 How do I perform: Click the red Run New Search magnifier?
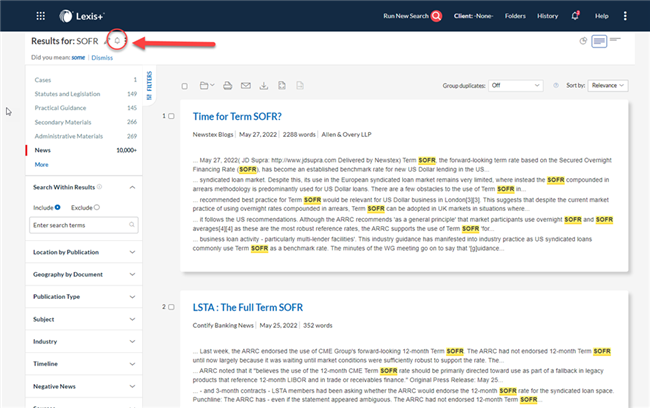click(x=436, y=16)
